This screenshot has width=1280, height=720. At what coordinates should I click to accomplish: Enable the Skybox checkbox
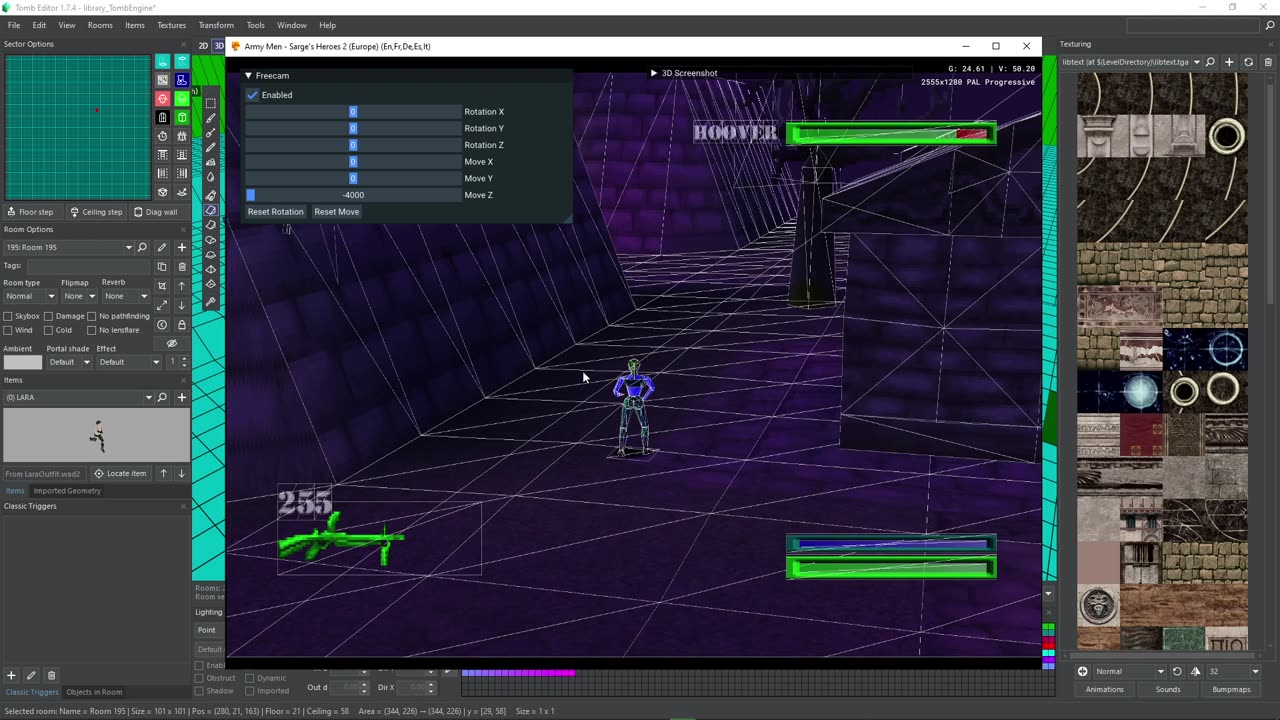click(8, 316)
